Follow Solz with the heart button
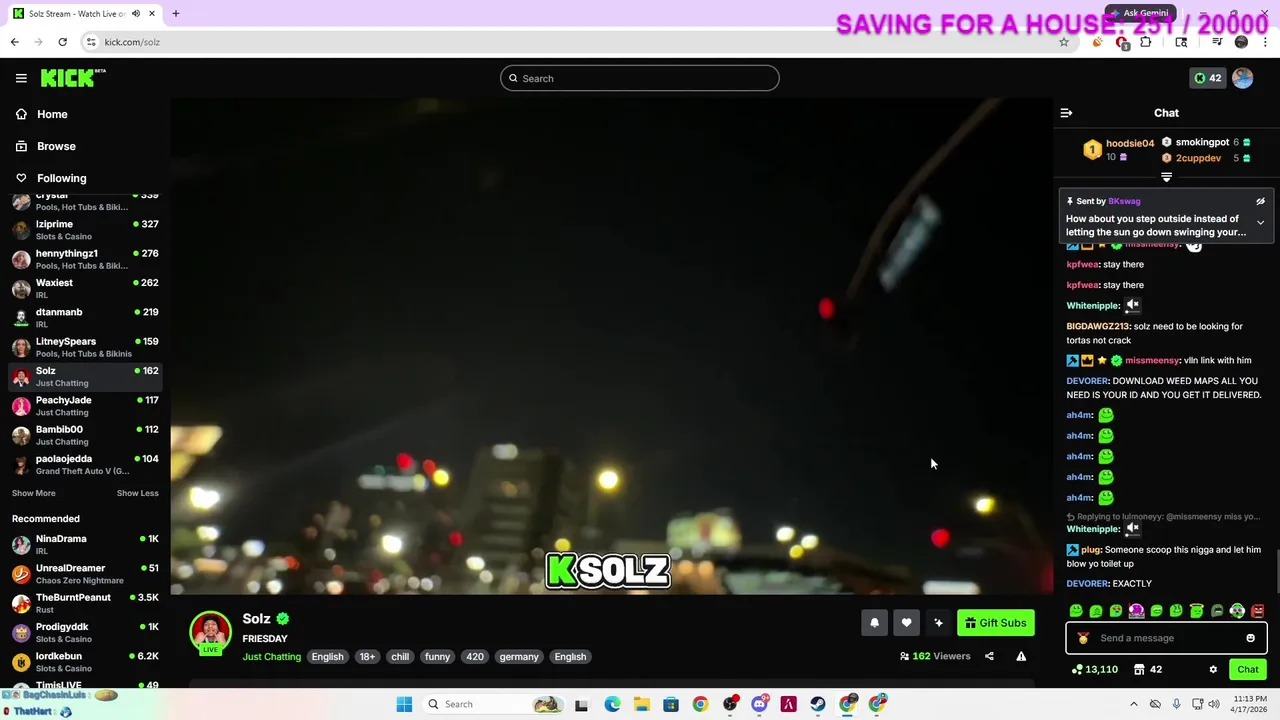Image resolution: width=1280 pixels, height=720 pixels. pyautogui.click(x=906, y=623)
